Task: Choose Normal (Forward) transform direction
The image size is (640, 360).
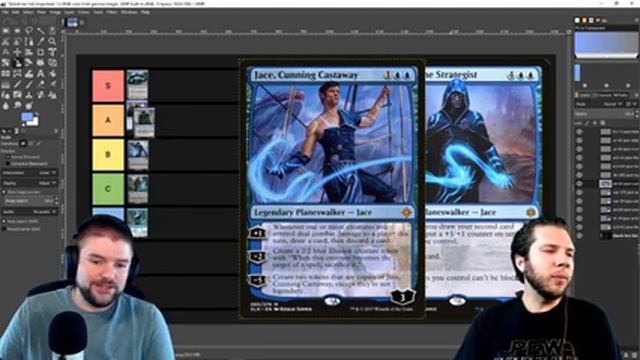Action: coord(23,157)
